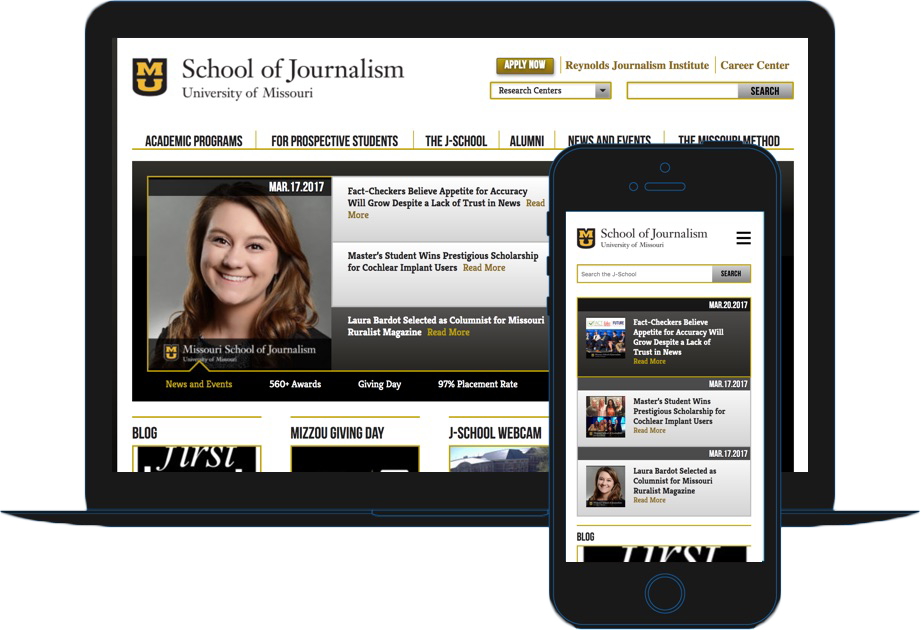Switch to the Giving Day tab
920x630 pixels.
[380, 384]
